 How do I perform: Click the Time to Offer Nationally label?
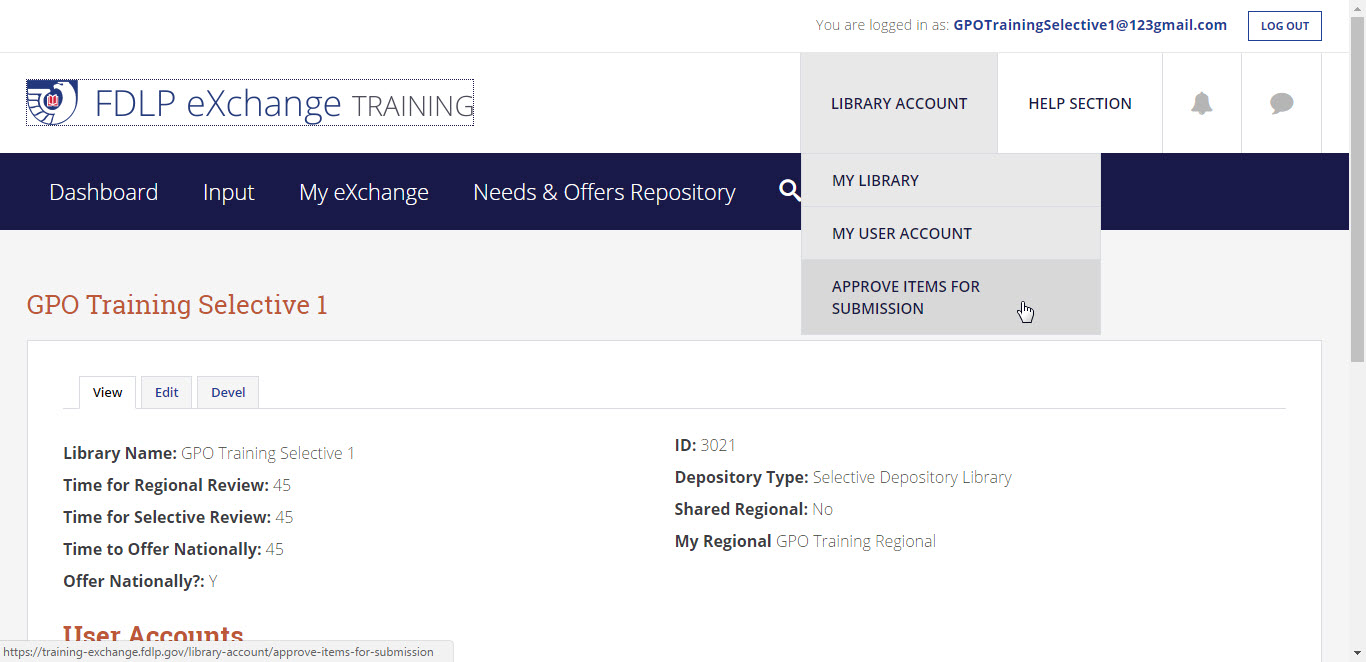click(x=162, y=549)
